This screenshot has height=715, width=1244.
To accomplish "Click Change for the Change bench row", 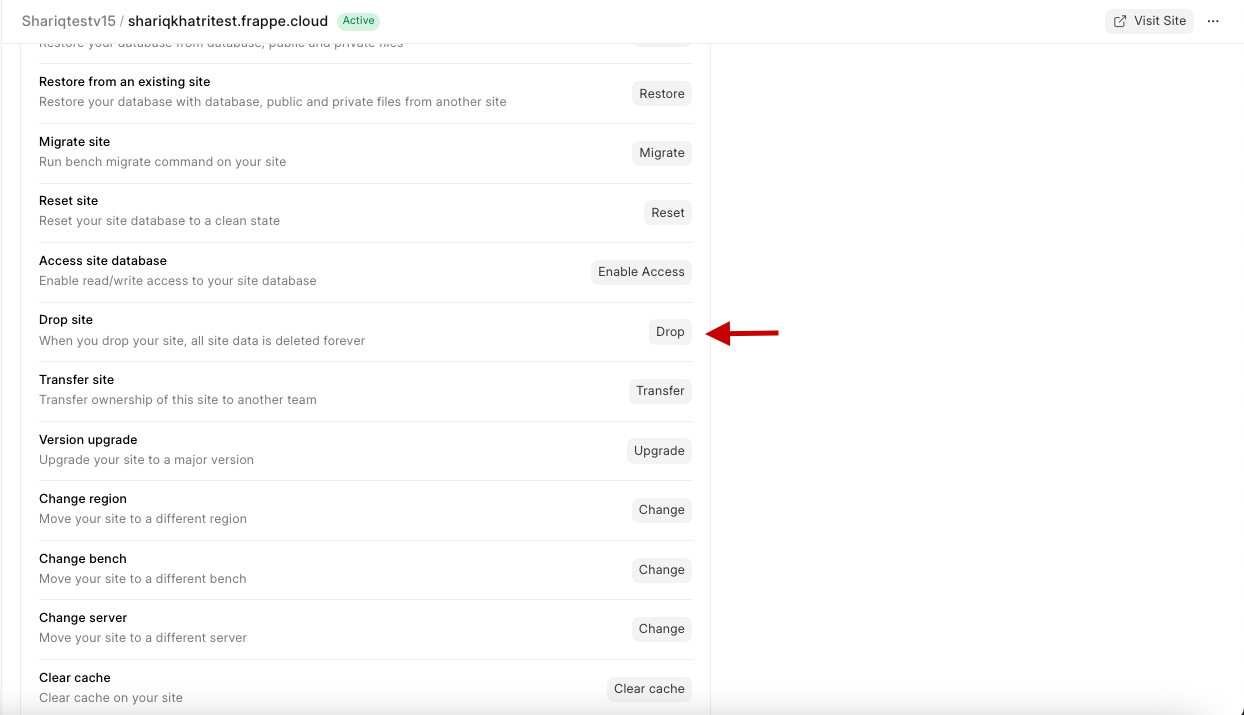I will (661, 570).
